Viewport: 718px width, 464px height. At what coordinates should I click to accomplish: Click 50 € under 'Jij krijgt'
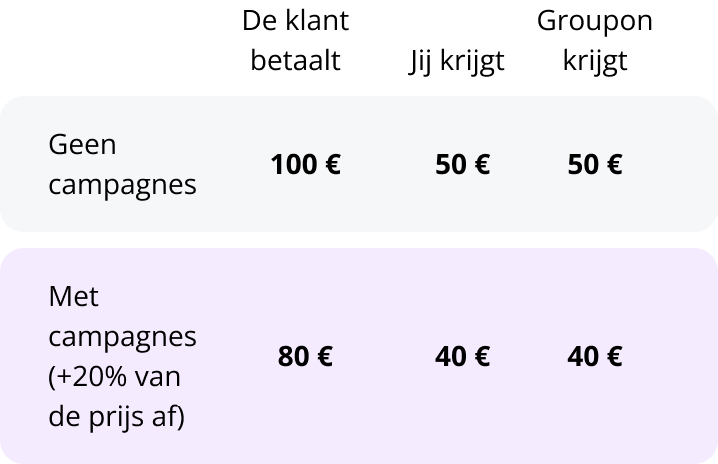click(x=462, y=164)
